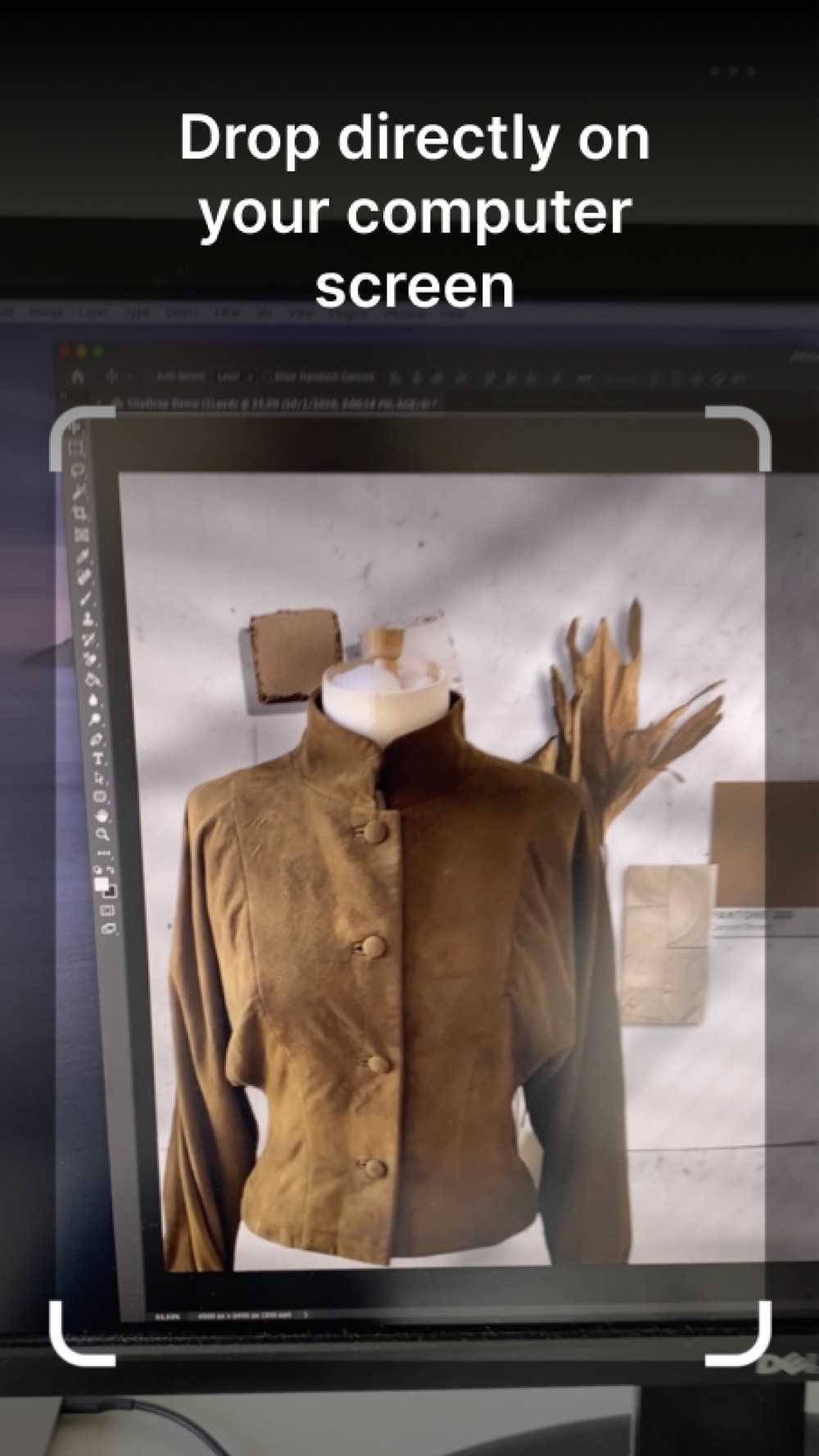Select the Eraser tool
This screenshot has width=819, height=1456.
90,659
